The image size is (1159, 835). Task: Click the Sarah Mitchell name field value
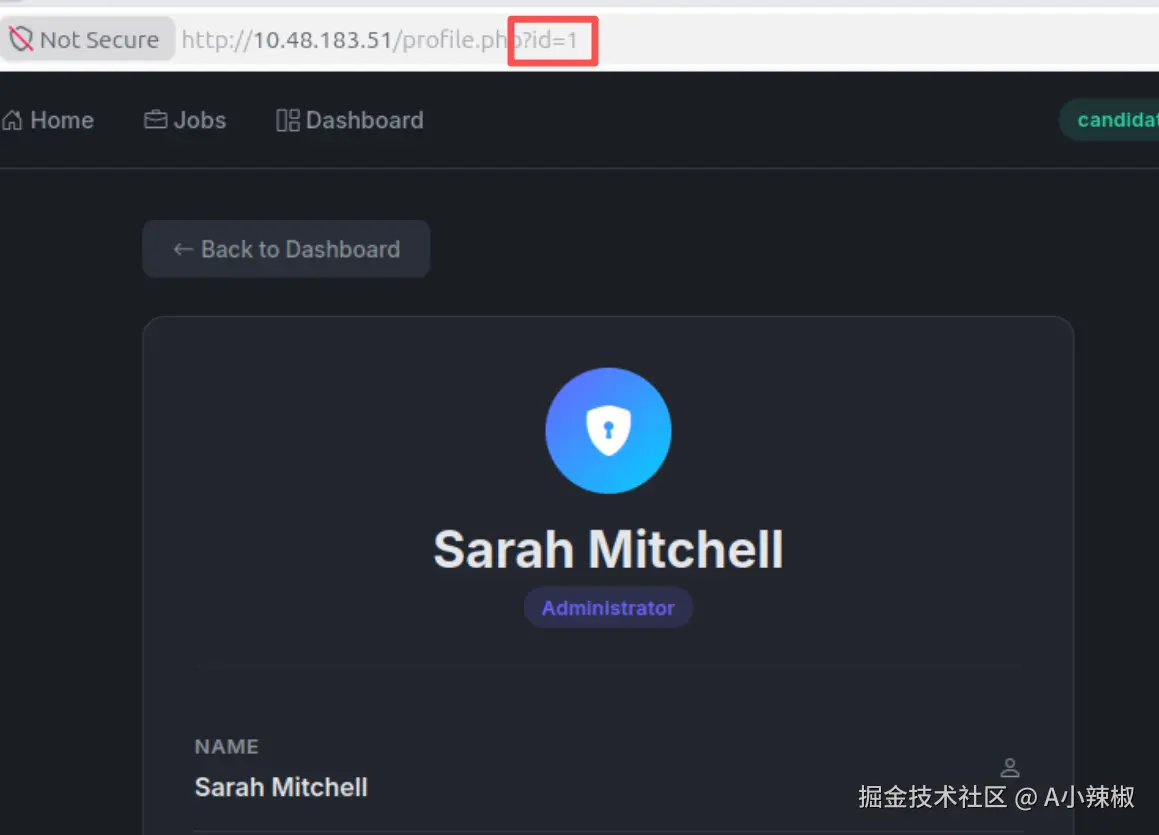click(281, 788)
